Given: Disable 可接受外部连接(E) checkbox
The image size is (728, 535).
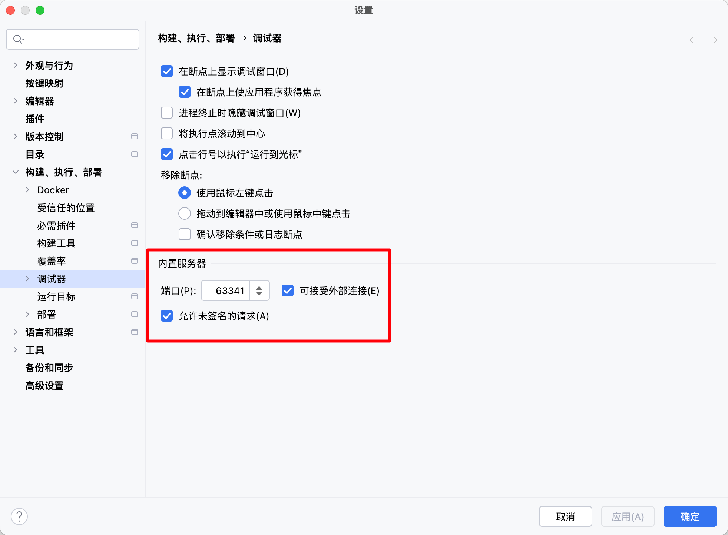Looking at the screenshot, I should pos(288,291).
